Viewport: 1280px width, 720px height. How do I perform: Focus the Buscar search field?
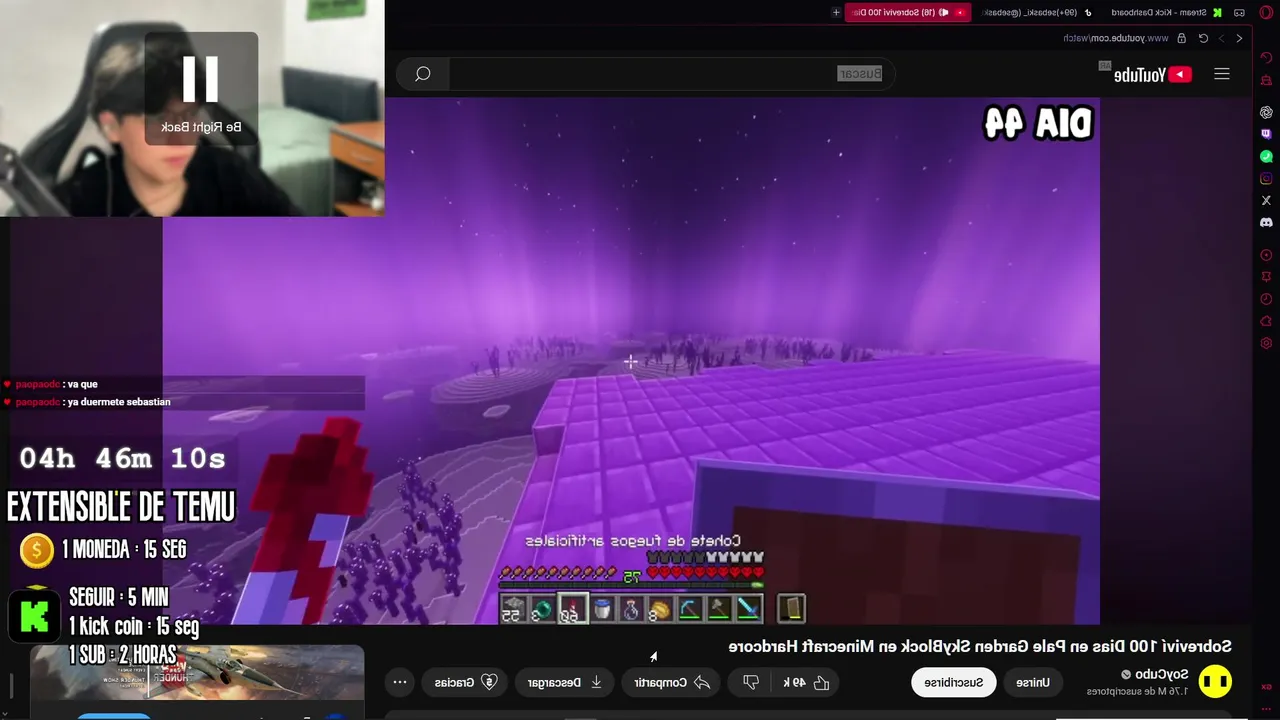(x=670, y=74)
